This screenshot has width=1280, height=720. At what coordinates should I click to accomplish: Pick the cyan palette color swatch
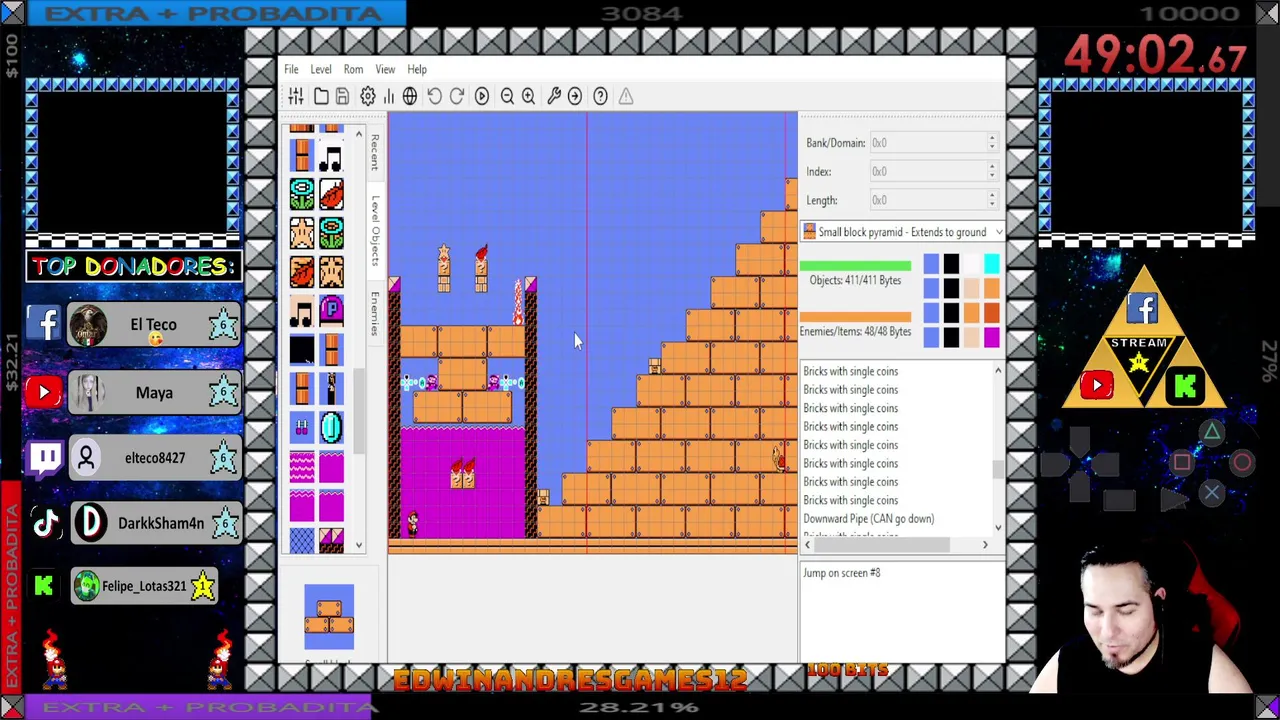991,264
